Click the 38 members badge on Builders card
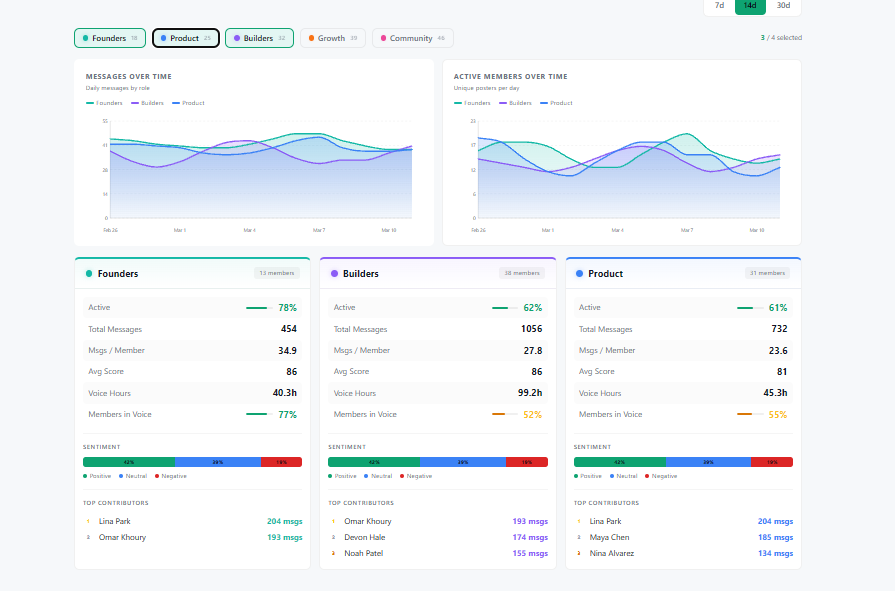 (523, 273)
